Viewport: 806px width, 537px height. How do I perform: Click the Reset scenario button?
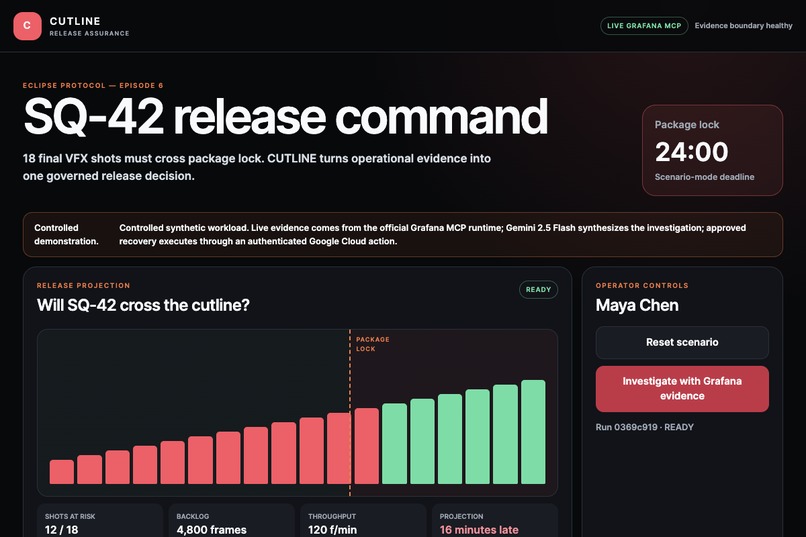click(682, 342)
